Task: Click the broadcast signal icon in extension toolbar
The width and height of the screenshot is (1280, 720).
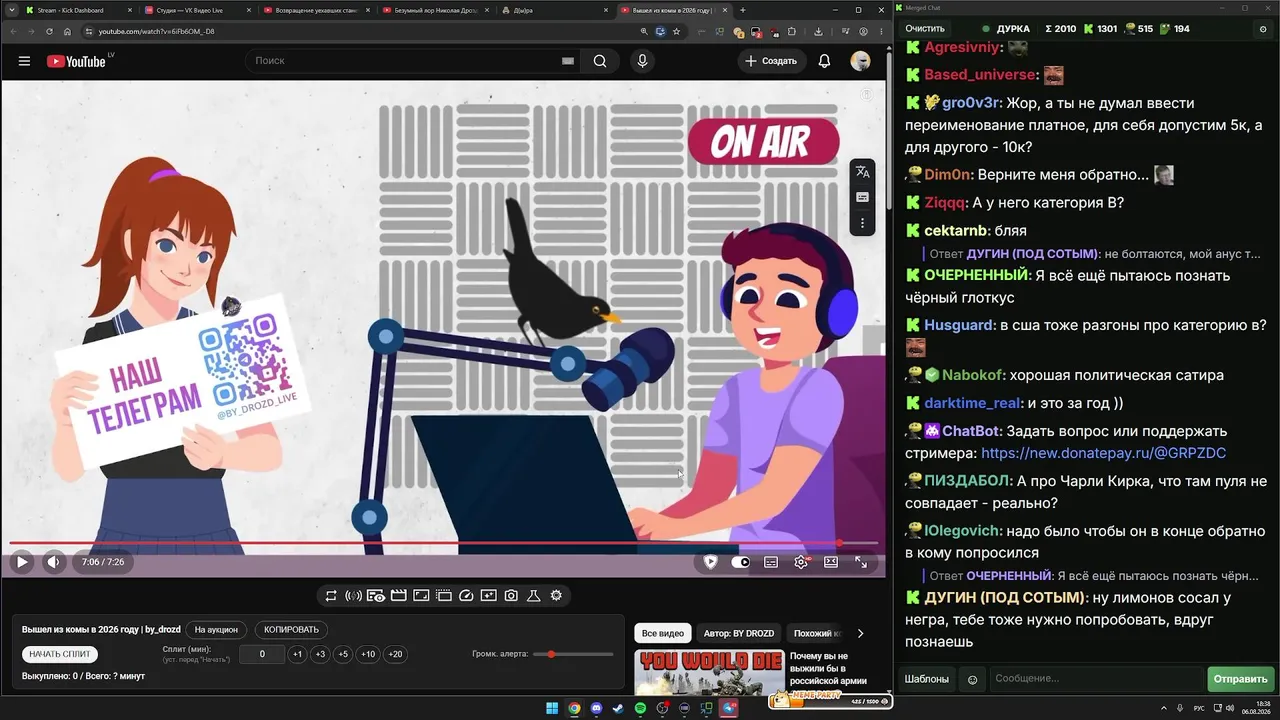Action: 353,596
